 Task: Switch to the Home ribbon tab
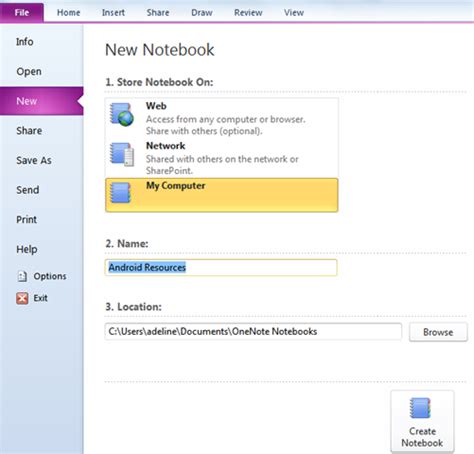coord(68,13)
